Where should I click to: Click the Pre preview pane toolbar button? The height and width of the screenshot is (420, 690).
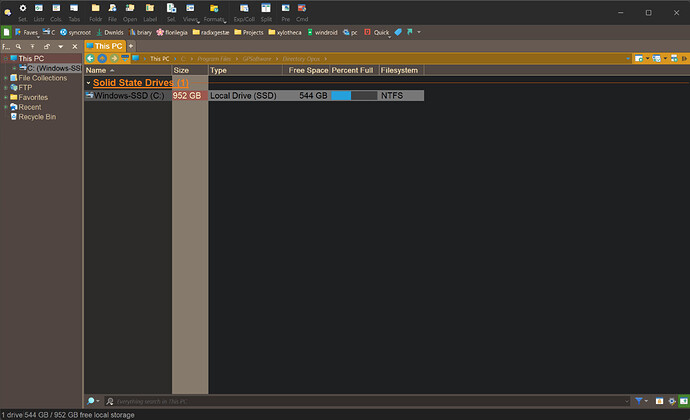[x=285, y=11]
